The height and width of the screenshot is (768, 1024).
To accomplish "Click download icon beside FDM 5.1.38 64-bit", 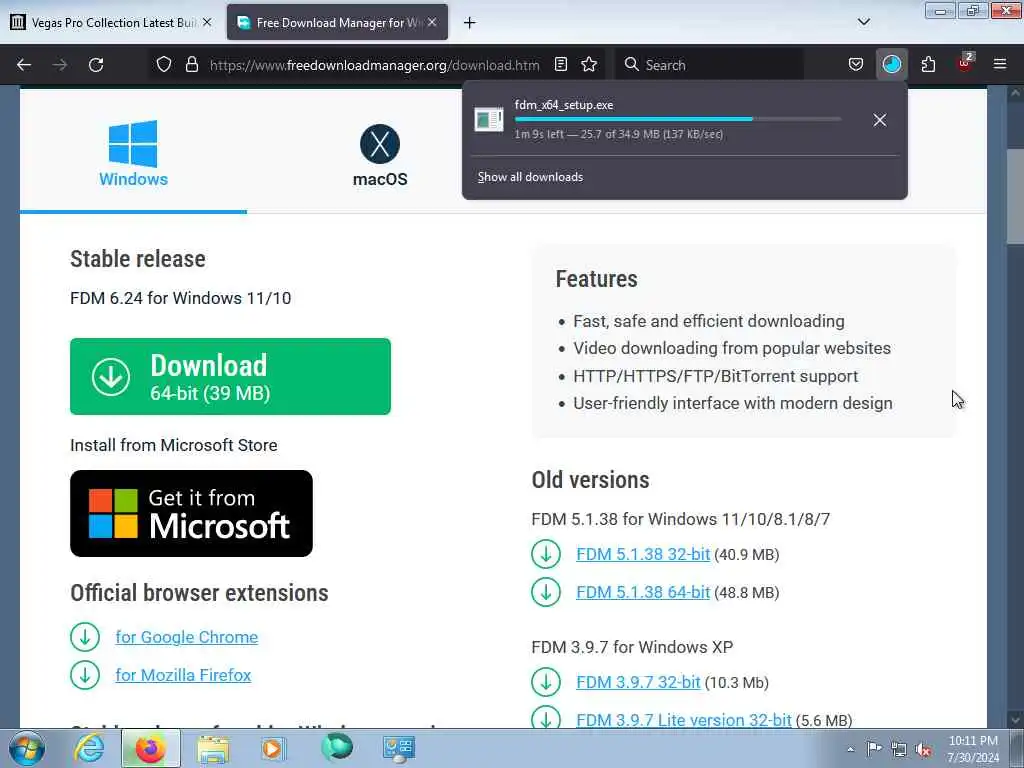I will coord(546,592).
